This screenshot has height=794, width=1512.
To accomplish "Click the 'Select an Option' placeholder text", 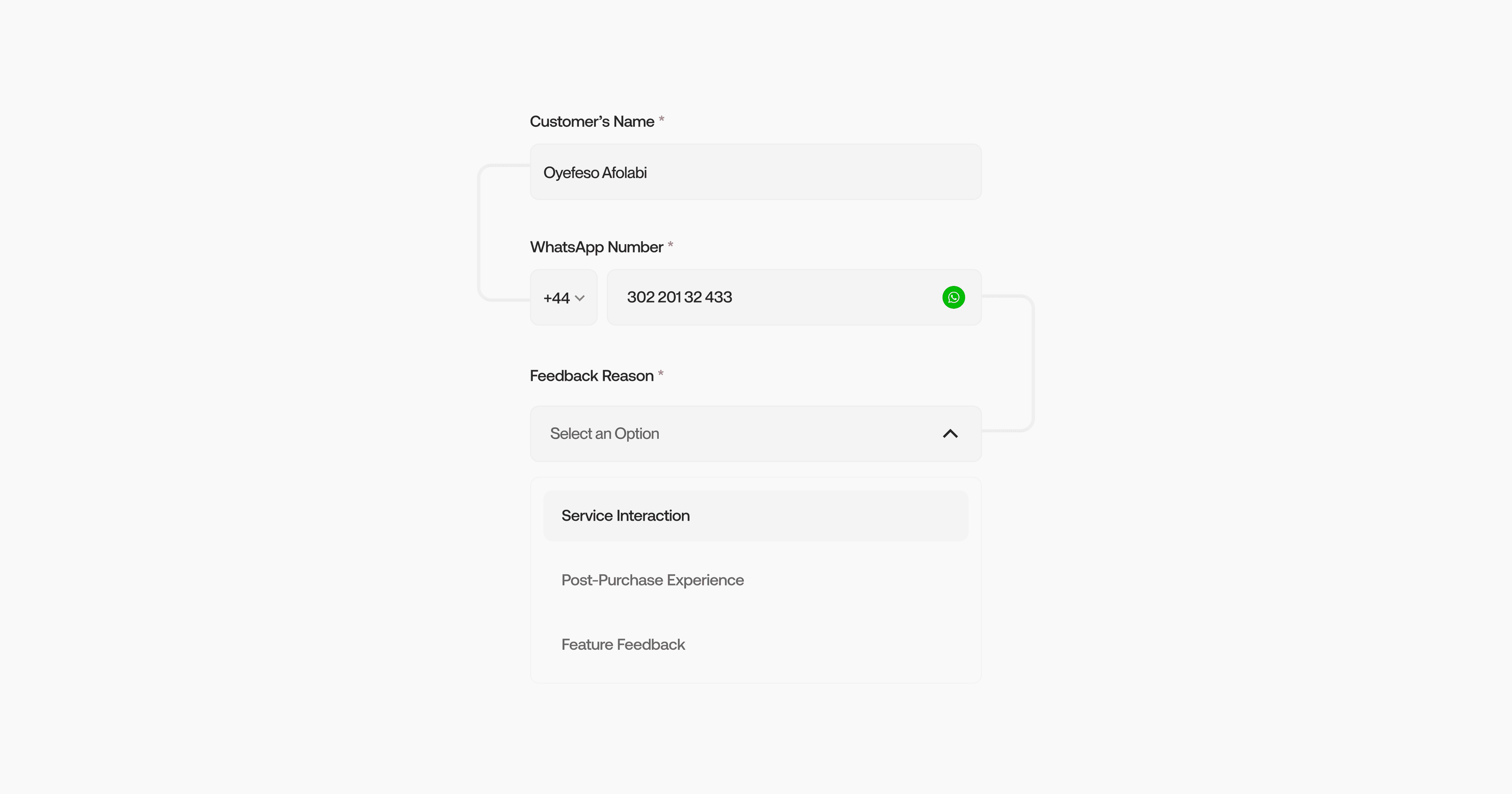I will click(604, 433).
